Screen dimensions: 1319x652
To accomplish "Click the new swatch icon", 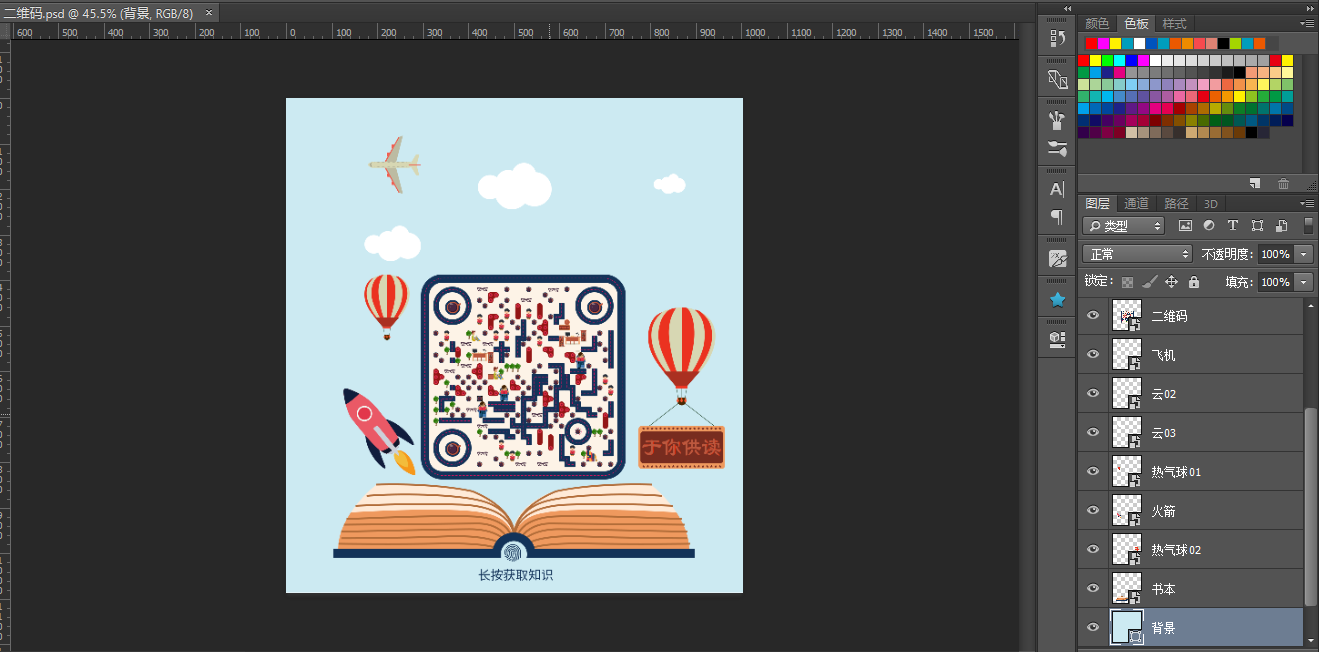I will [x=1256, y=183].
